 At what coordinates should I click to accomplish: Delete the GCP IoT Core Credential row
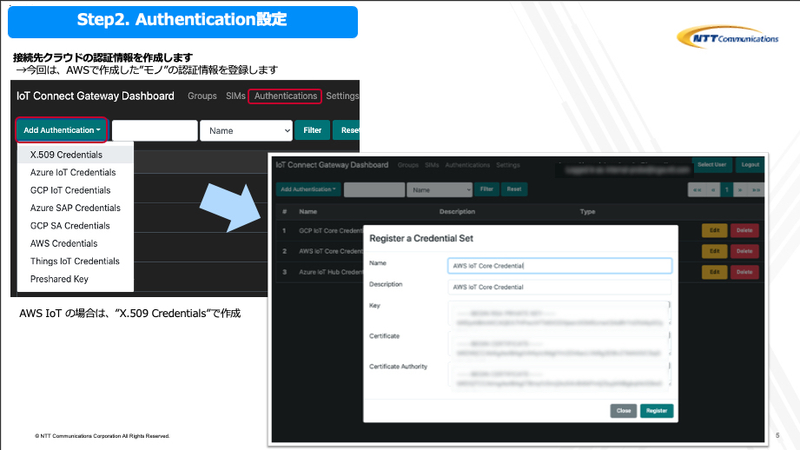[744, 231]
